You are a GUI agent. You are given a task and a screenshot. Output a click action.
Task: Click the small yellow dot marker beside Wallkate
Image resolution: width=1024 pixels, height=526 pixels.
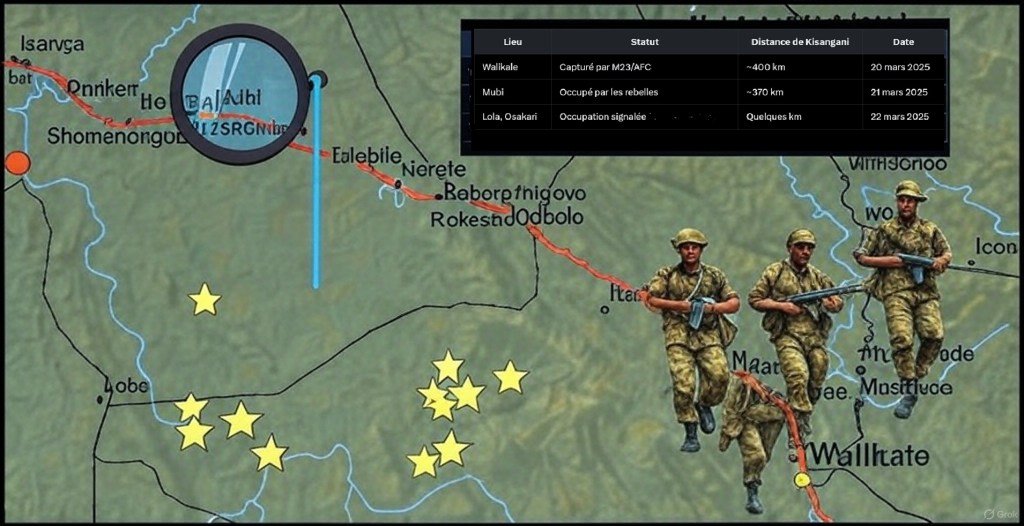(800, 480)
